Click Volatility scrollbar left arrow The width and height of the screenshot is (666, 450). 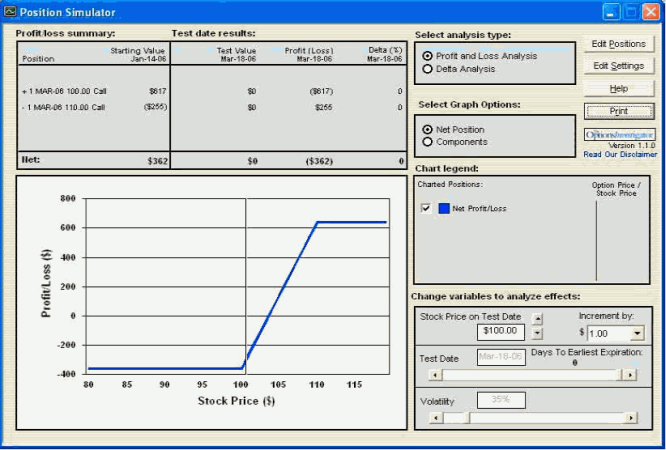(431, 417)
